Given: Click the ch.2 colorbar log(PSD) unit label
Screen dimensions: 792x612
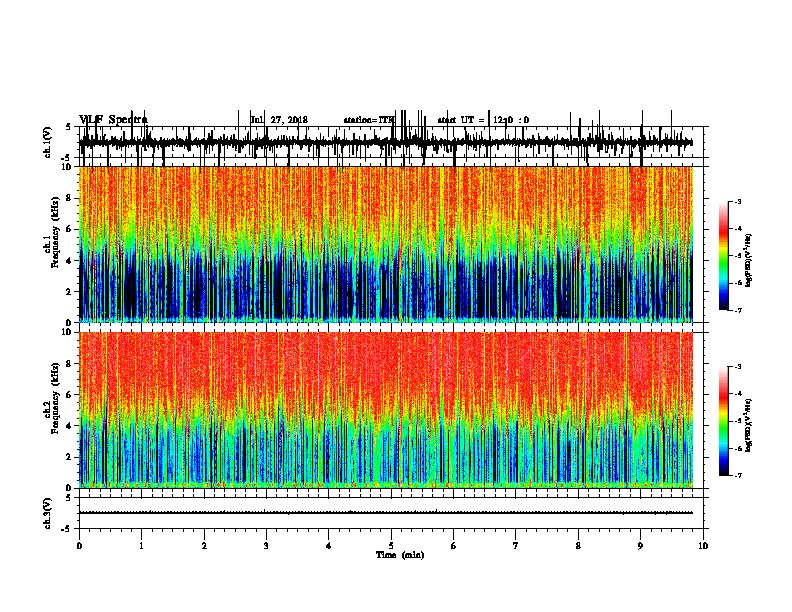Looking at the screenshot, I should tap(749, 425).
